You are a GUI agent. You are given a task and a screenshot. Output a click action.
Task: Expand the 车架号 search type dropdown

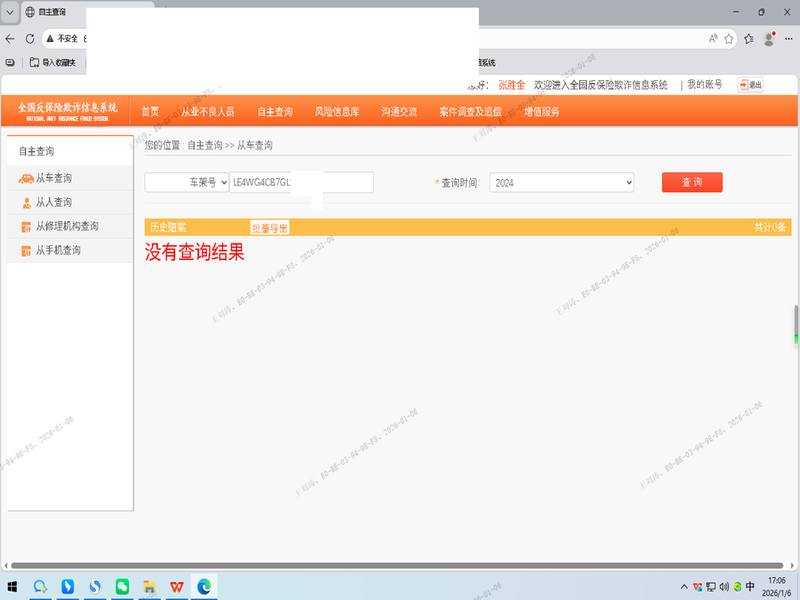click(187, 183)
